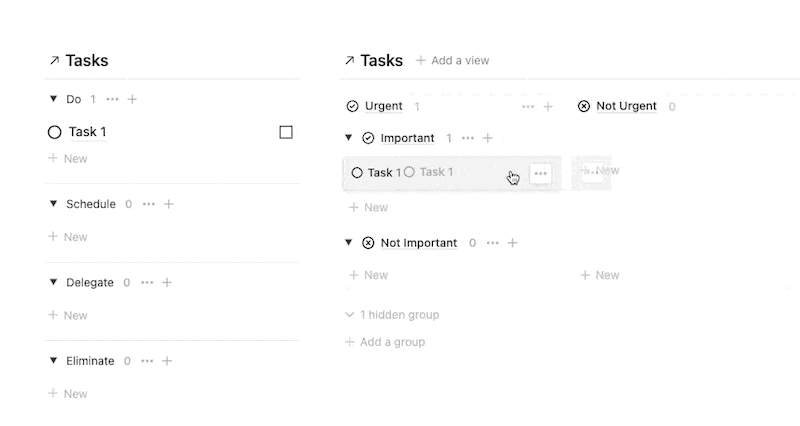Check the square checkbox for Task 1
This screenshot has width=800, height=426.
point(286,132)
